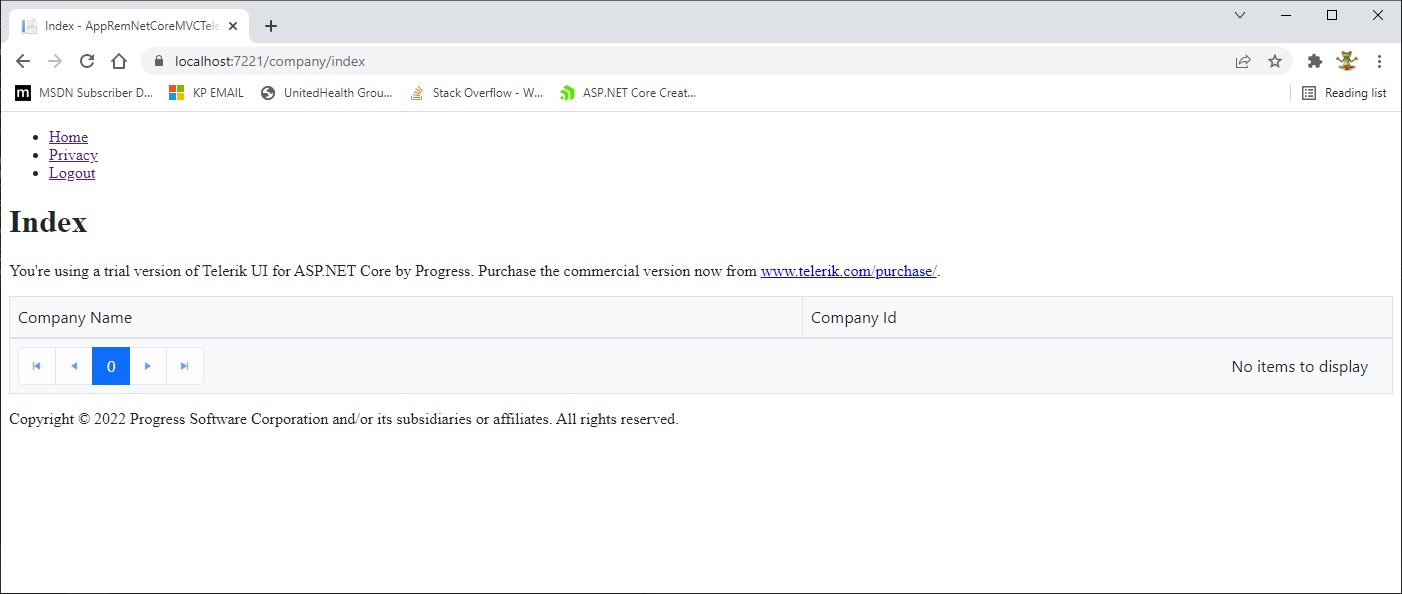This screenshot has height=594, width=1402.
Task: Visit www.telerik.com/purchase link
Action: pyautogui.click(x=848, y=271)
